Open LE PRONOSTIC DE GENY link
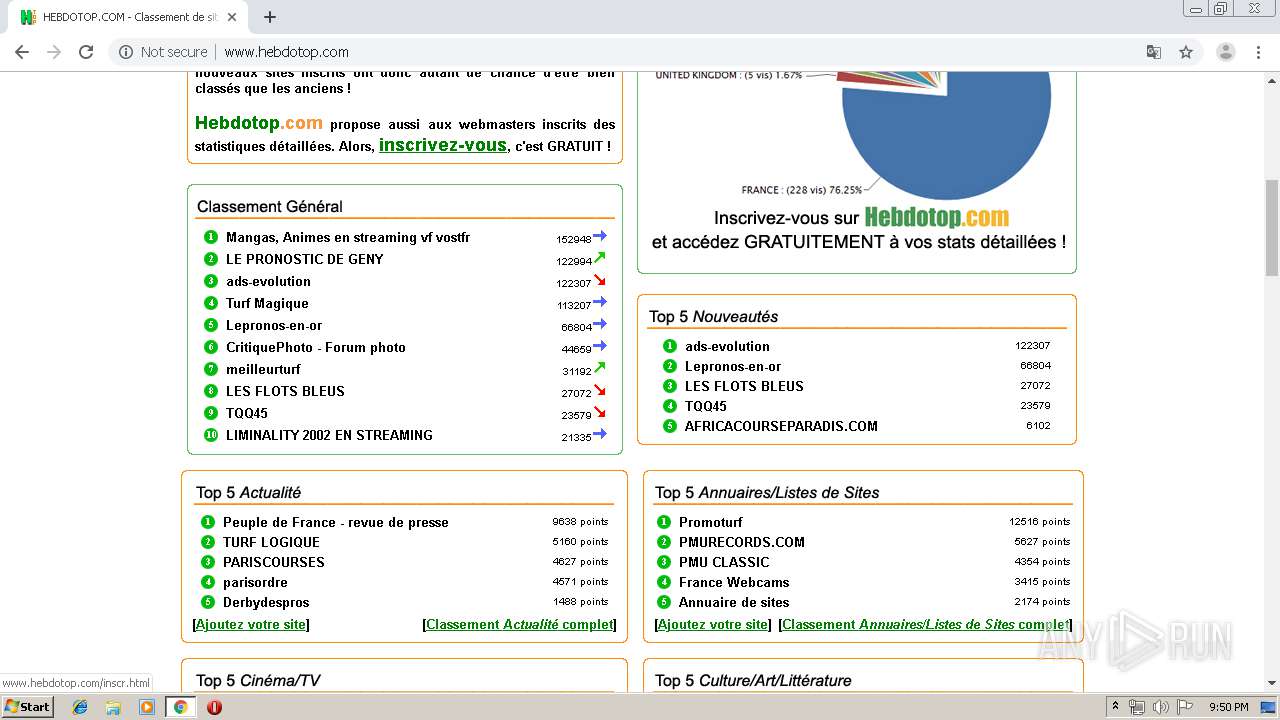The image size is (1280, 720). [x=305, y=259]
